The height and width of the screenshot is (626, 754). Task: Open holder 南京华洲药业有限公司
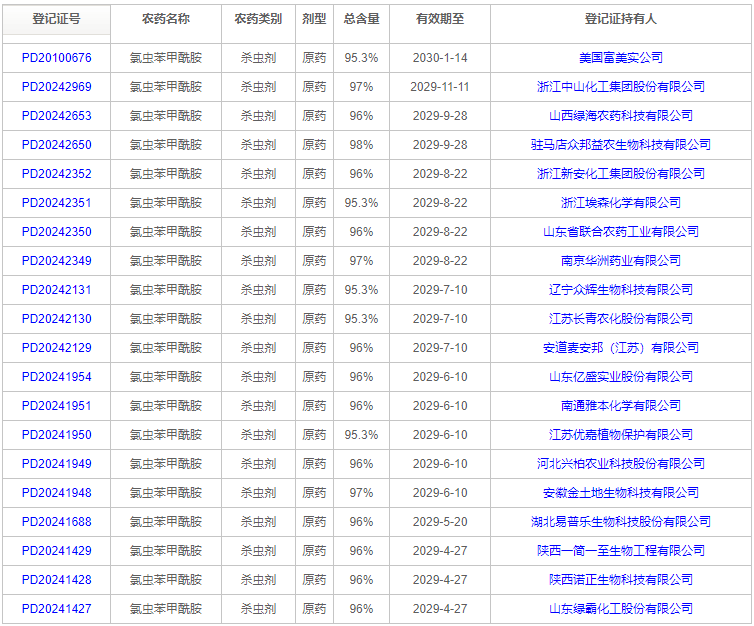click(621, 261)
